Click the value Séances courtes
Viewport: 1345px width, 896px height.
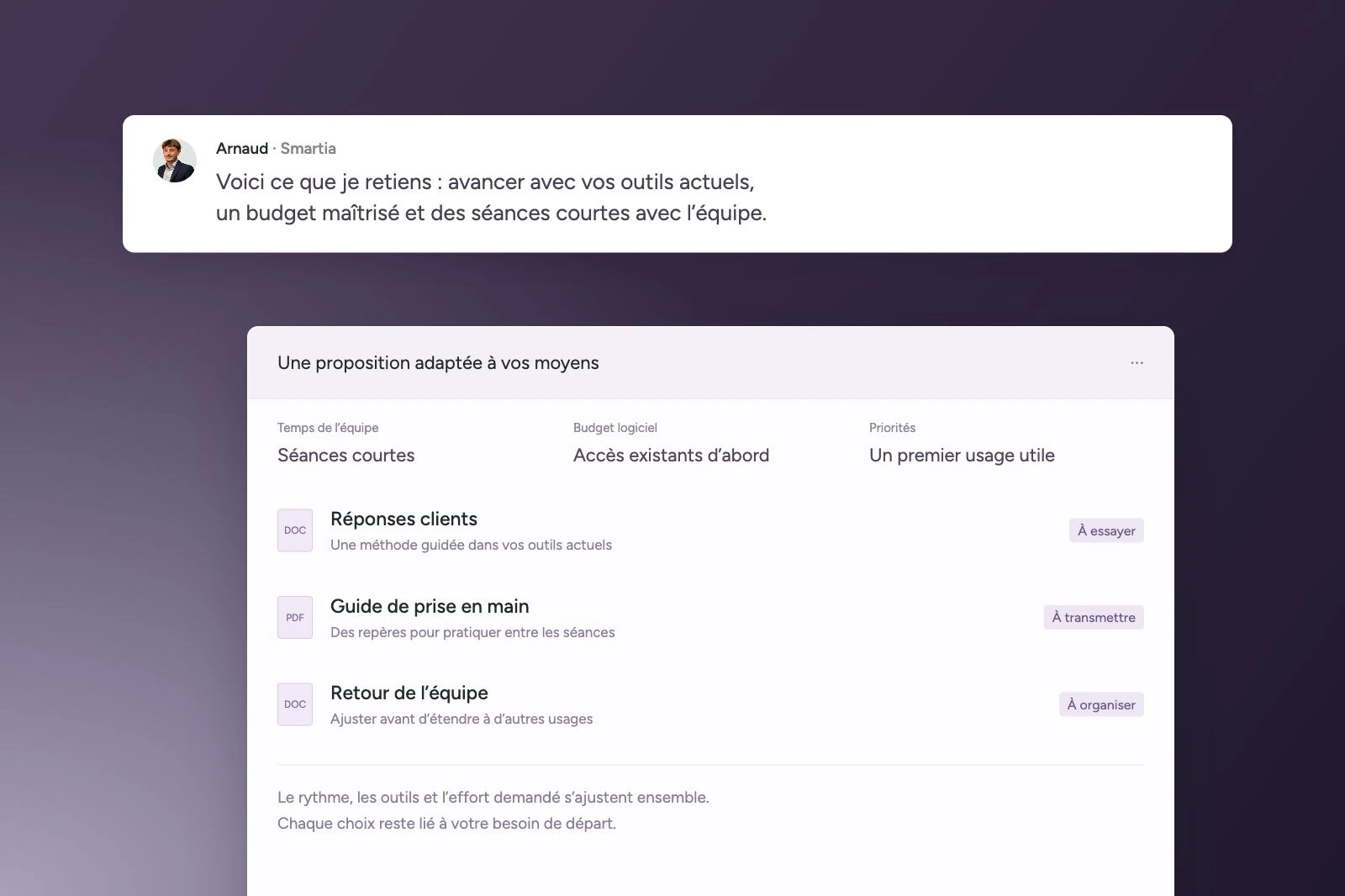click(x=346, y=456)
